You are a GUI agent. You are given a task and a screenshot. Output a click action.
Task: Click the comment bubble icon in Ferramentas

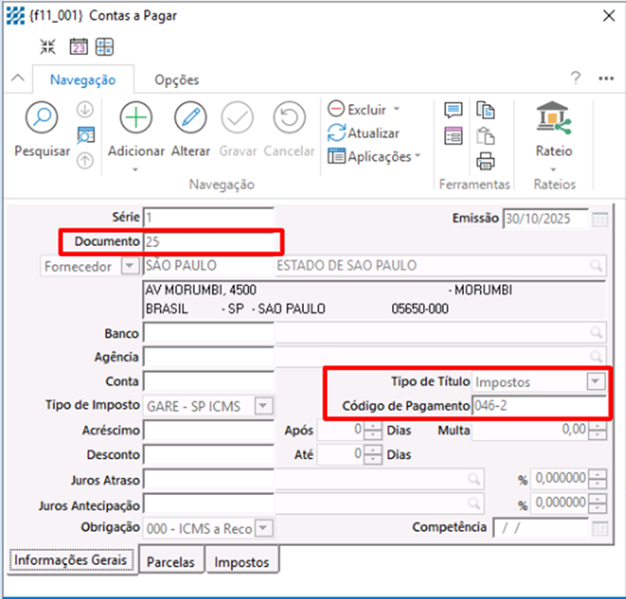453,110
